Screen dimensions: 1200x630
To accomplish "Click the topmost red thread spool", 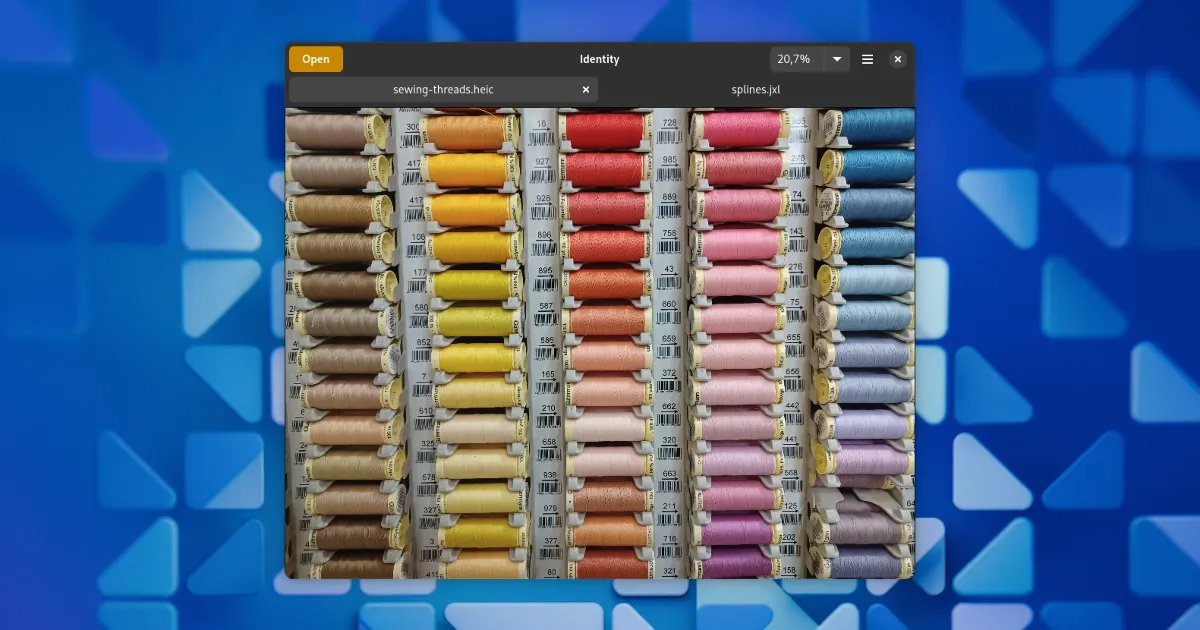I will coord(605,130).
